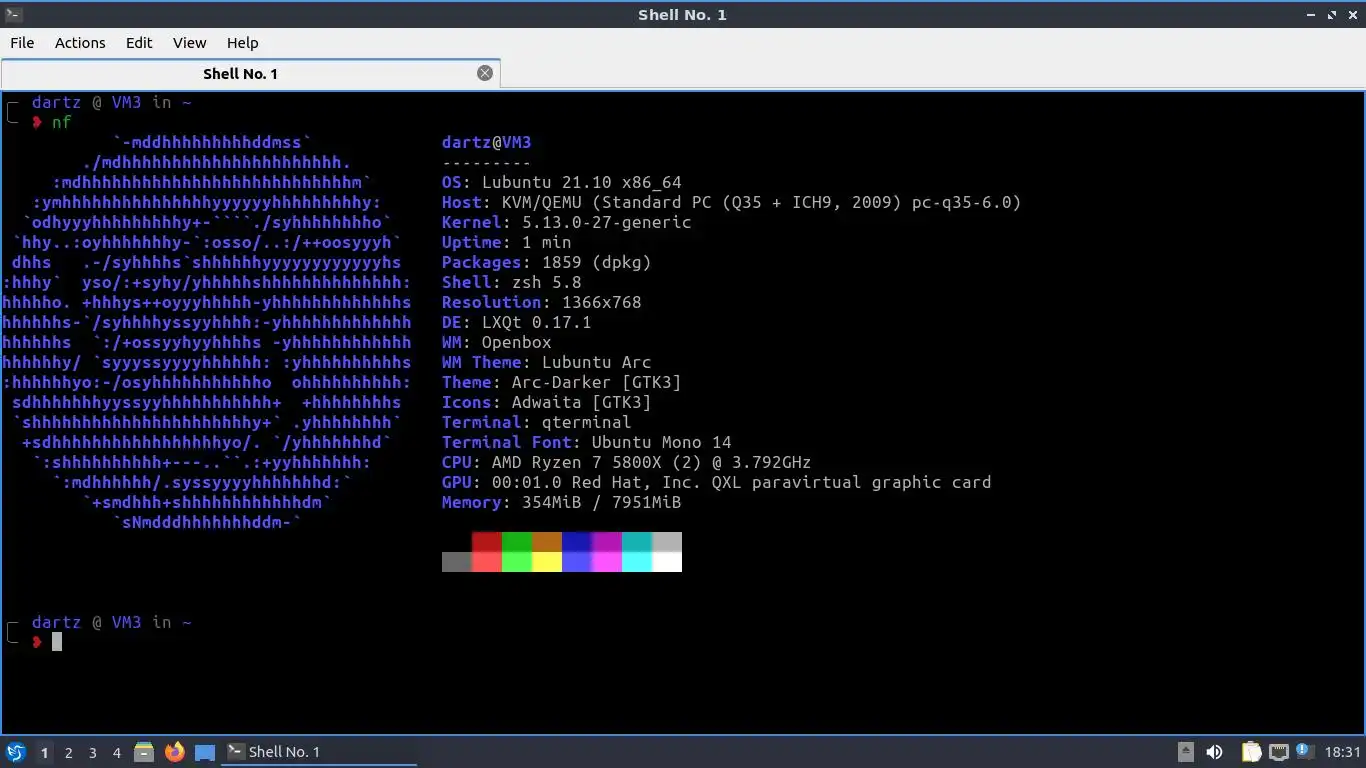Open the Help menu
Viewport: 1366px width, 768px height.
(242, 43)
